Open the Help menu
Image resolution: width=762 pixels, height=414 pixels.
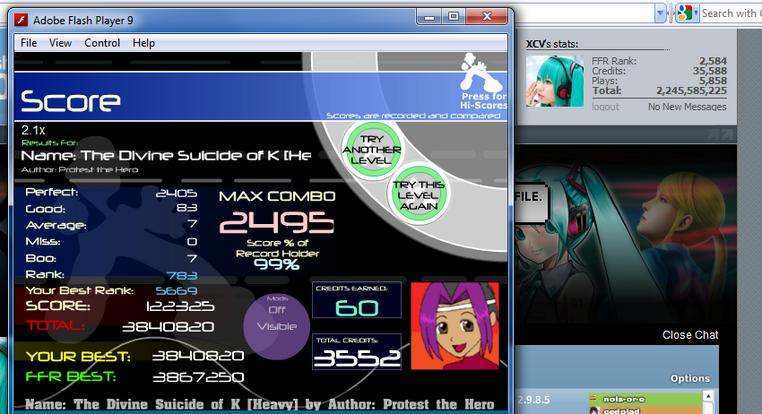point(143,43)
